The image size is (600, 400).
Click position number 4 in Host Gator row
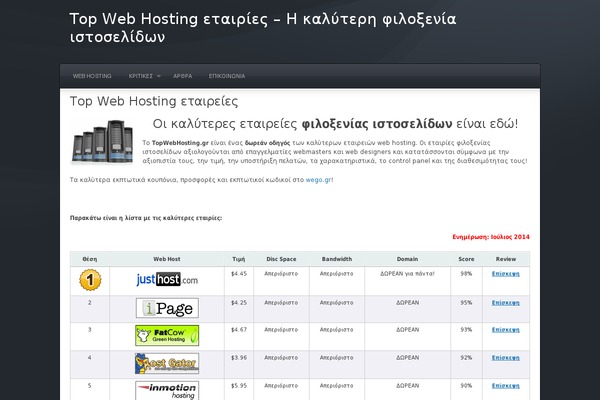click(90, 358)
